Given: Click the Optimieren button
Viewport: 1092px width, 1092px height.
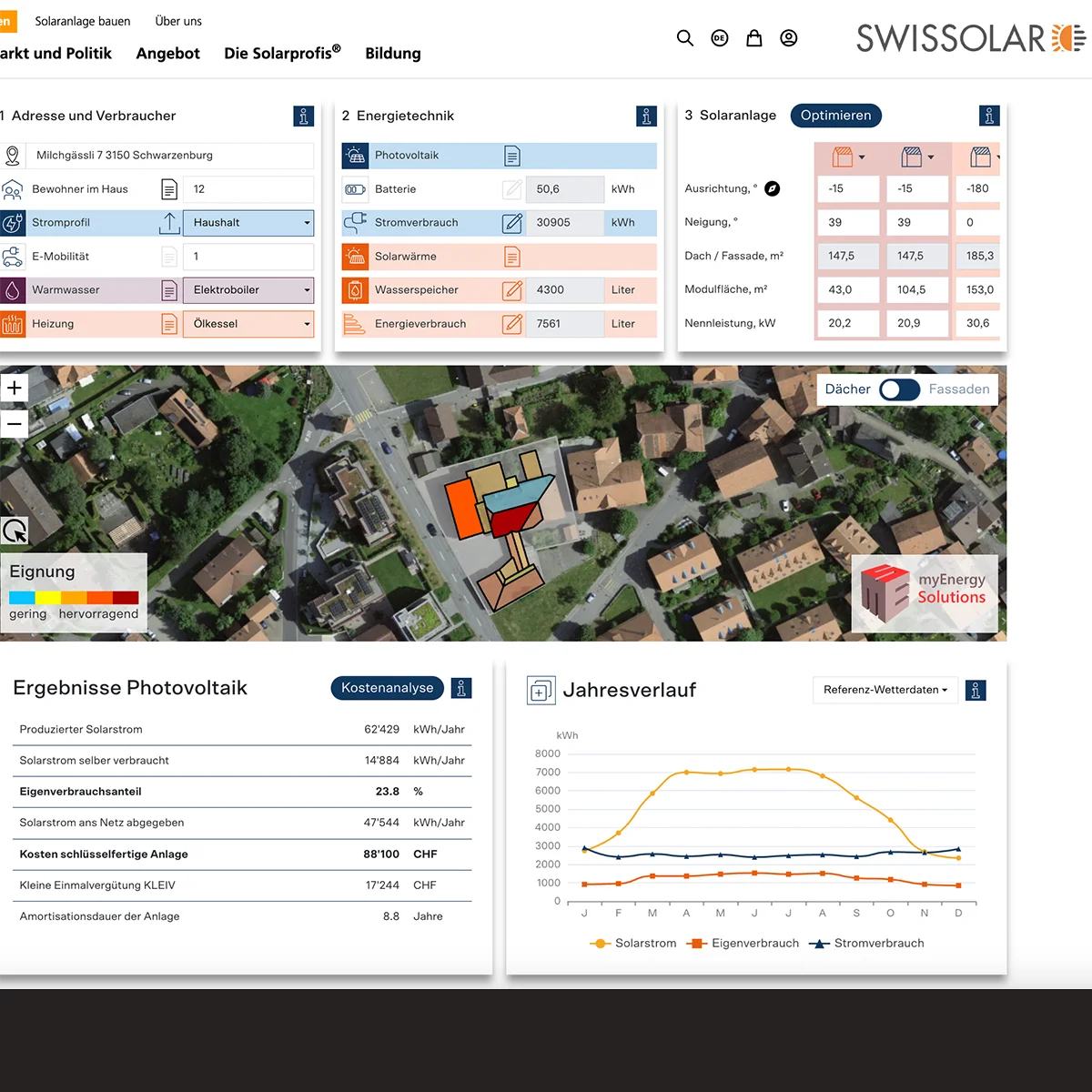Looking at the screenshot, I should (x=836, y=116).
